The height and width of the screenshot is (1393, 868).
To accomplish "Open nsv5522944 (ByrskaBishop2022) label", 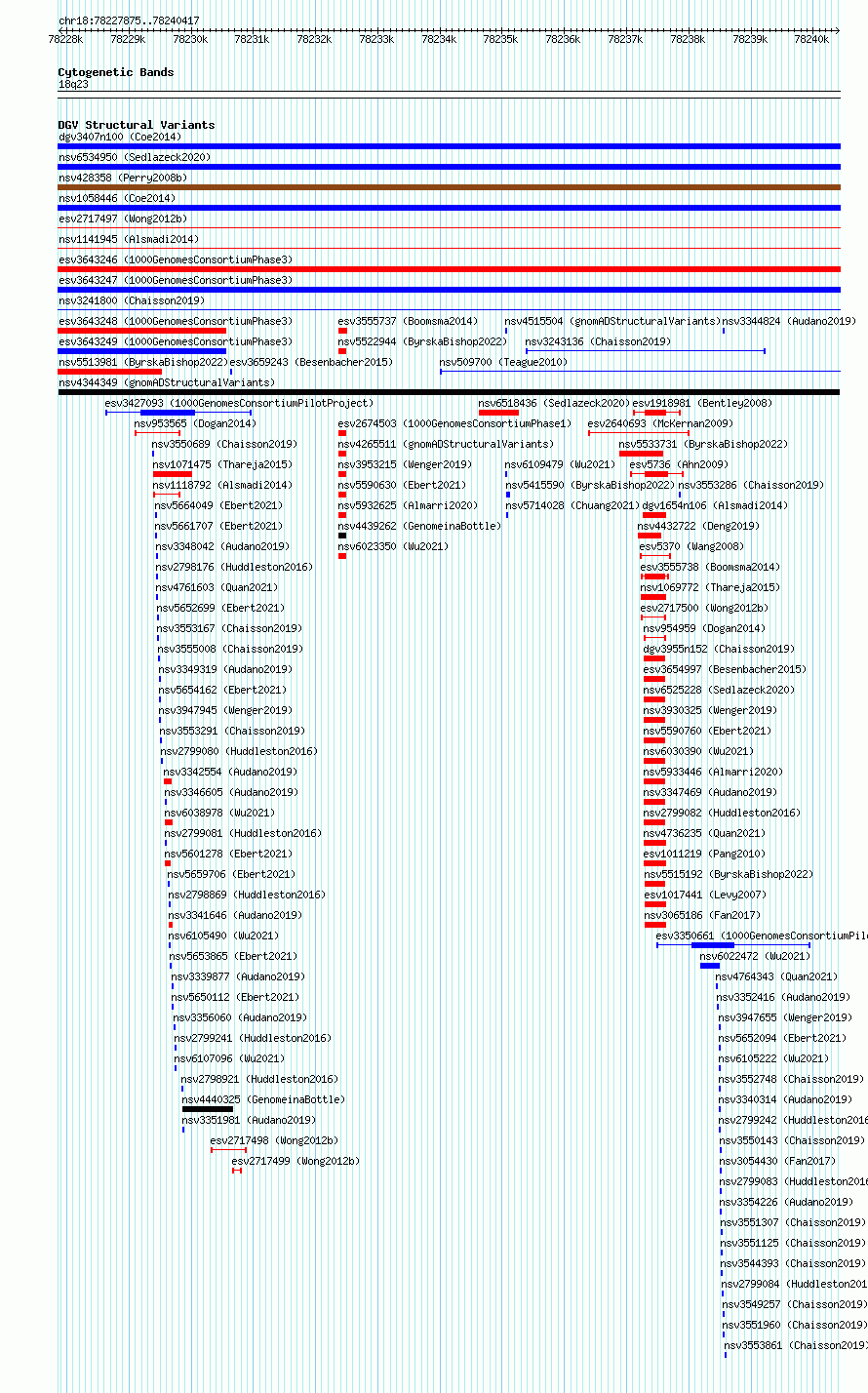I will click(x=423, y=341).
